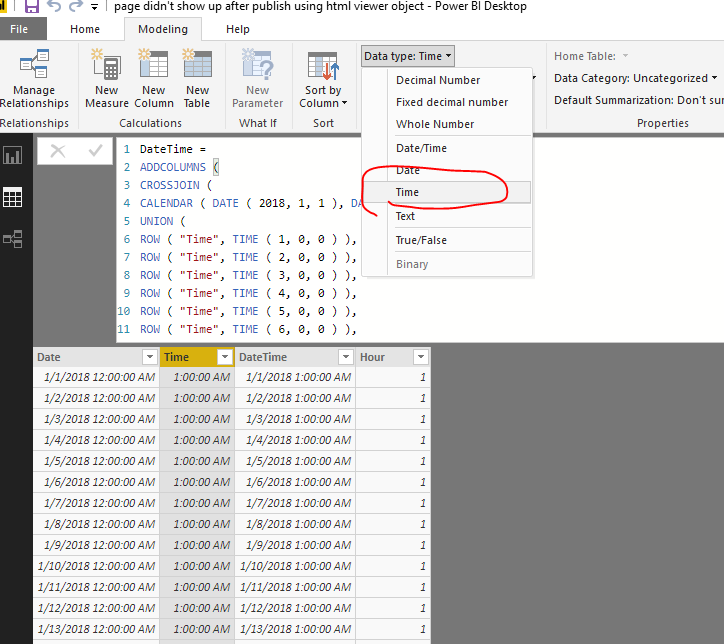Click the CROSSJOIN line in formula
724x644 pixels.
(x=175, y=185)
